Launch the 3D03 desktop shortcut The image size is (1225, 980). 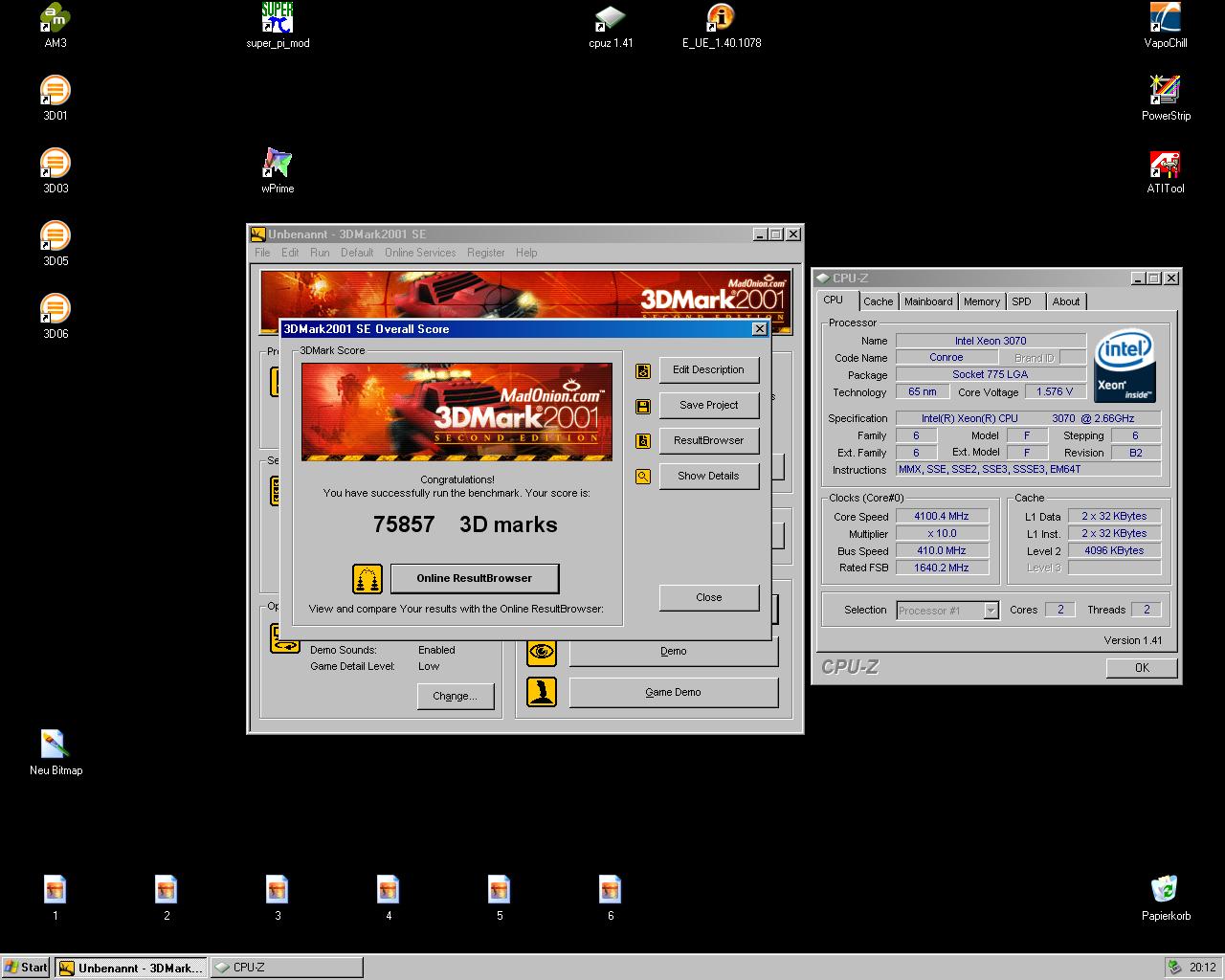56,164
